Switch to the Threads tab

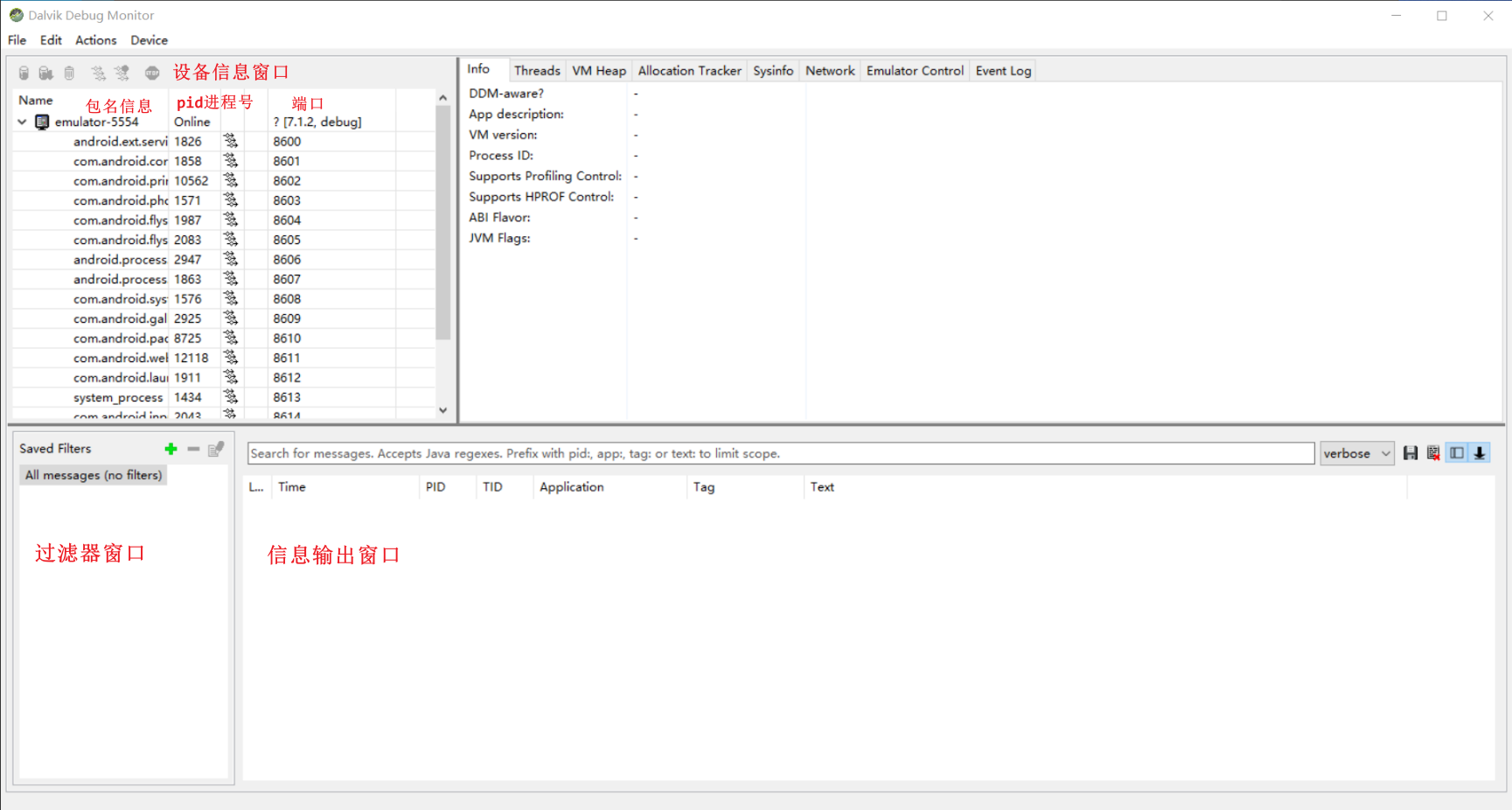[x=537, y=71]
